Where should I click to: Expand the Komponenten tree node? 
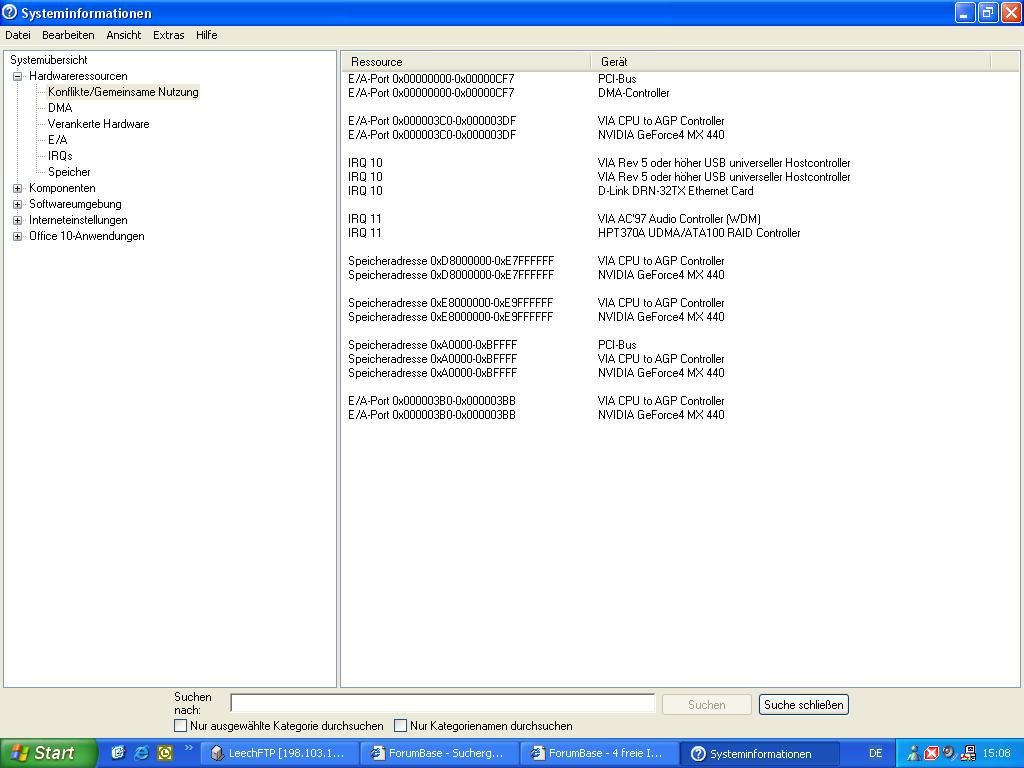18,188
